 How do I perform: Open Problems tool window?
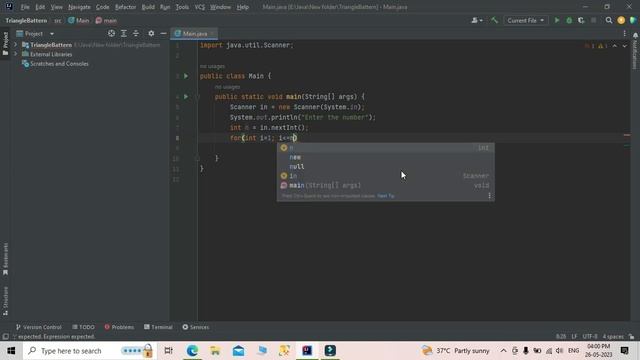[119, 327]
